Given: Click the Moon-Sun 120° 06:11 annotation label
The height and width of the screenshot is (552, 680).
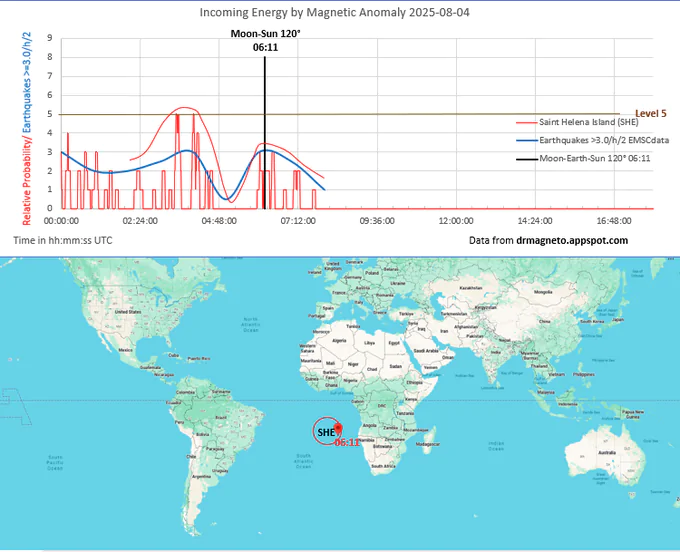Looking at the screenshot, I should coord(264,40).
